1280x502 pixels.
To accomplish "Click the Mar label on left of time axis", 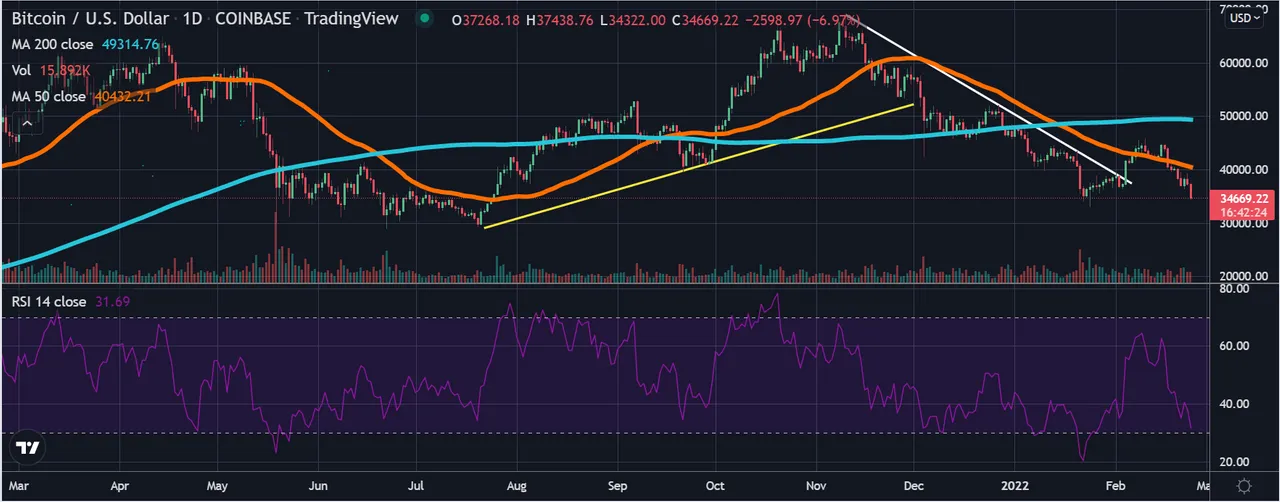I will [x=16, y=485].
